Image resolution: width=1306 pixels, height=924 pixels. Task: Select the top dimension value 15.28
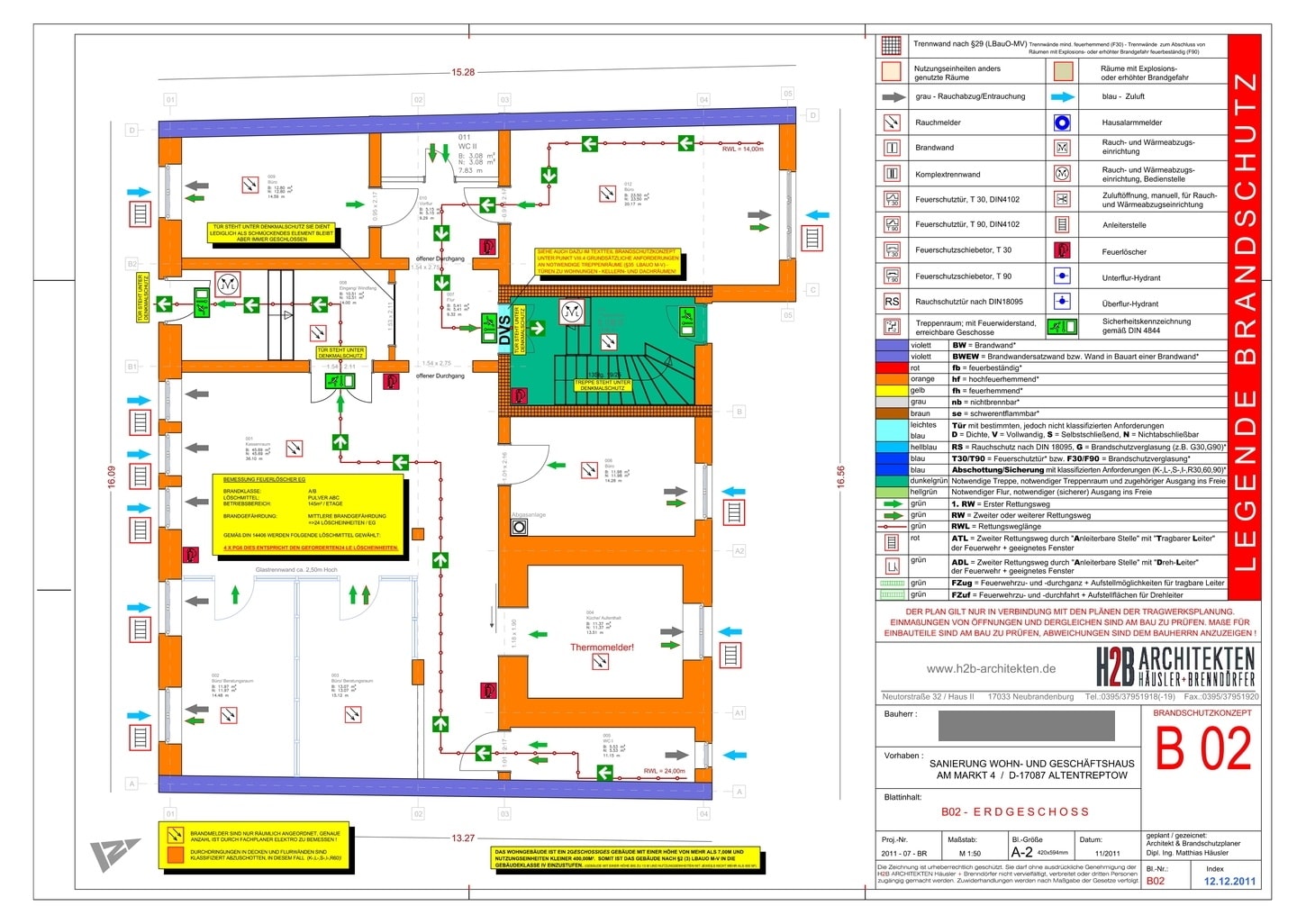tap(463, 72)
